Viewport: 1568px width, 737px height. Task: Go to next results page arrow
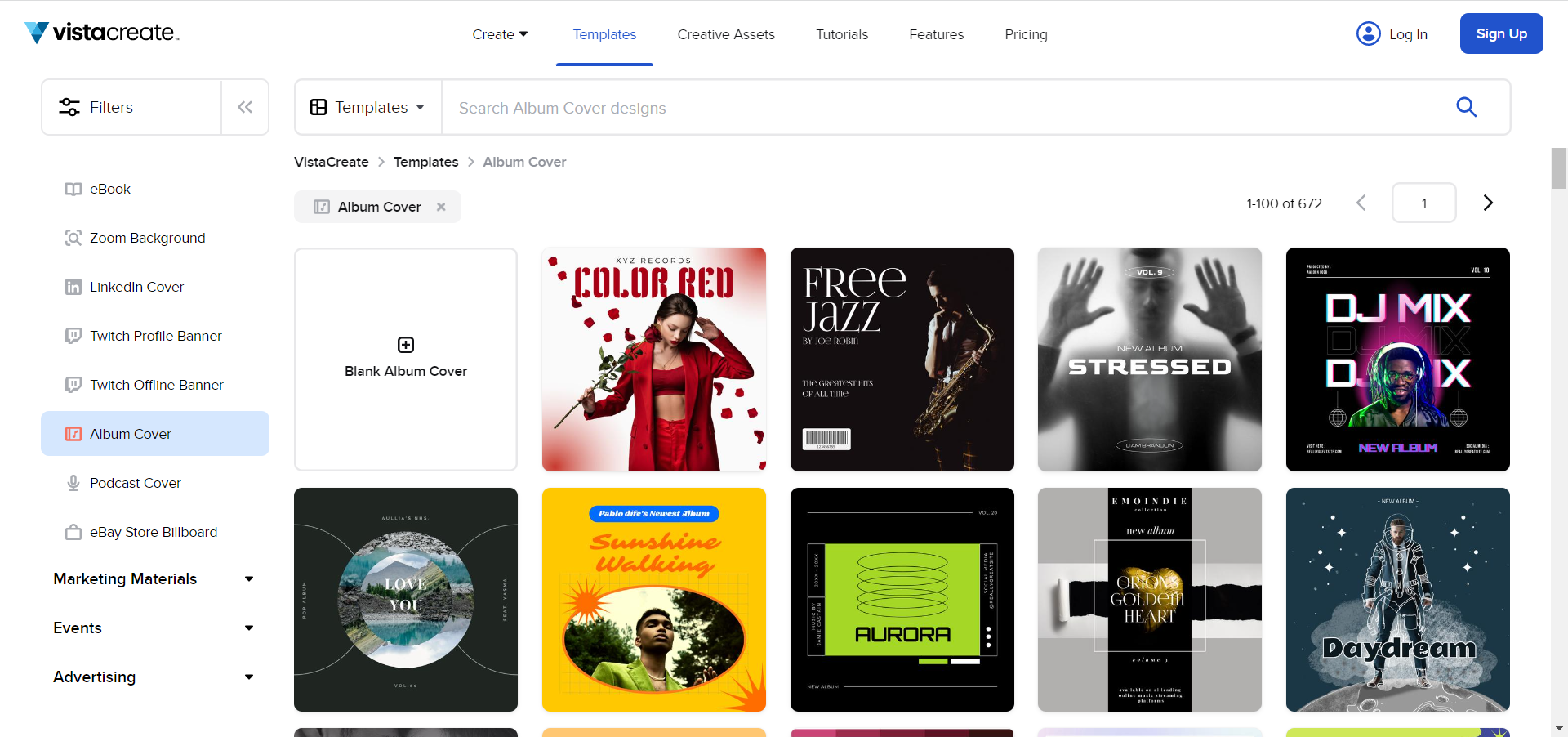(1488, 203)
